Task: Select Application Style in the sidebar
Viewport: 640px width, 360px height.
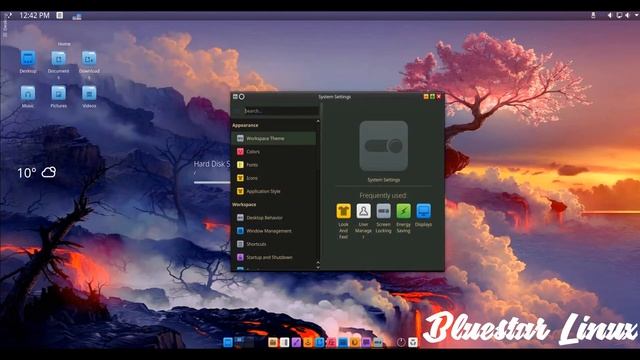Action: pos(274,191)
